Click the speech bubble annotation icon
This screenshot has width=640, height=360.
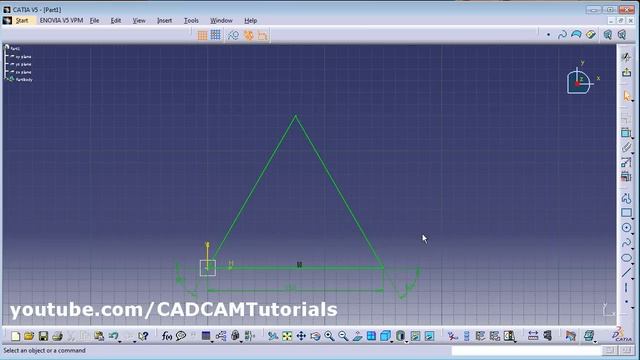(x=181, y=336)
